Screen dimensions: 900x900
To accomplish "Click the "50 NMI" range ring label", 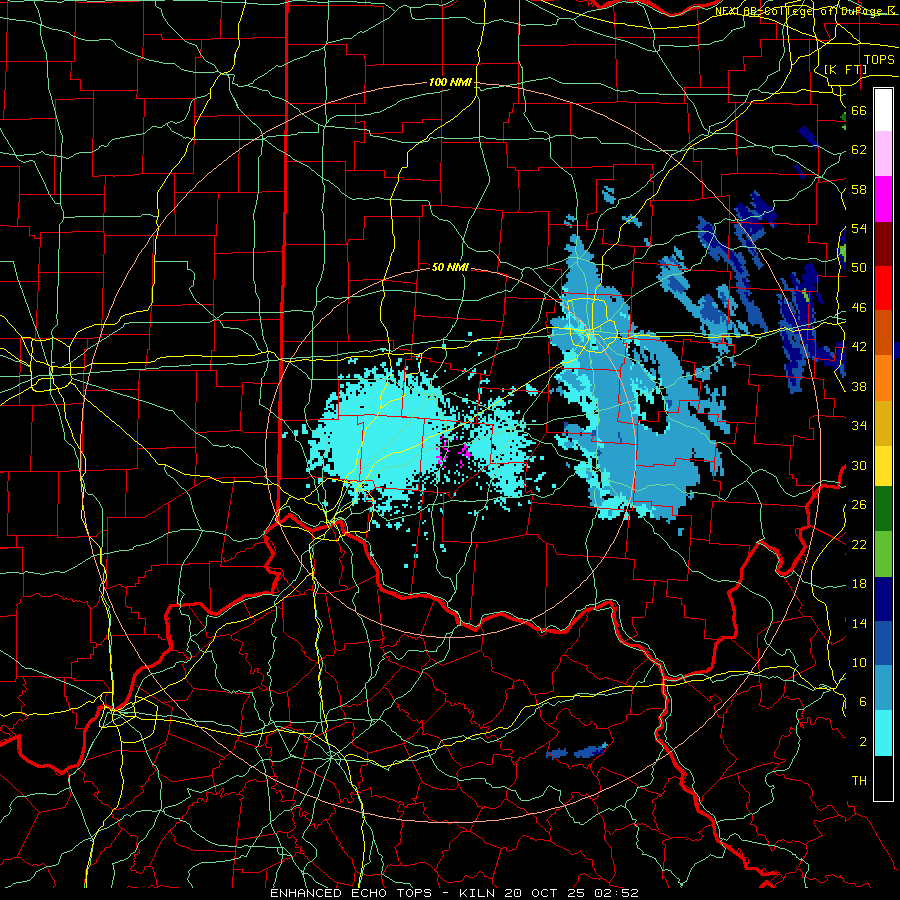I will (x=450, y=267).
